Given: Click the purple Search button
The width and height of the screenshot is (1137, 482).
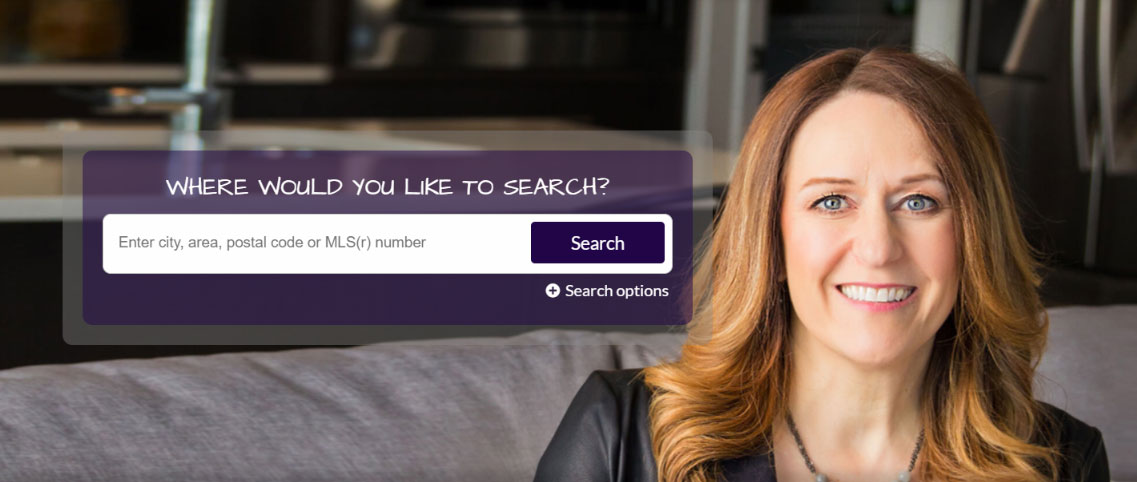Looking at the screenshot, I should (598, 243).
